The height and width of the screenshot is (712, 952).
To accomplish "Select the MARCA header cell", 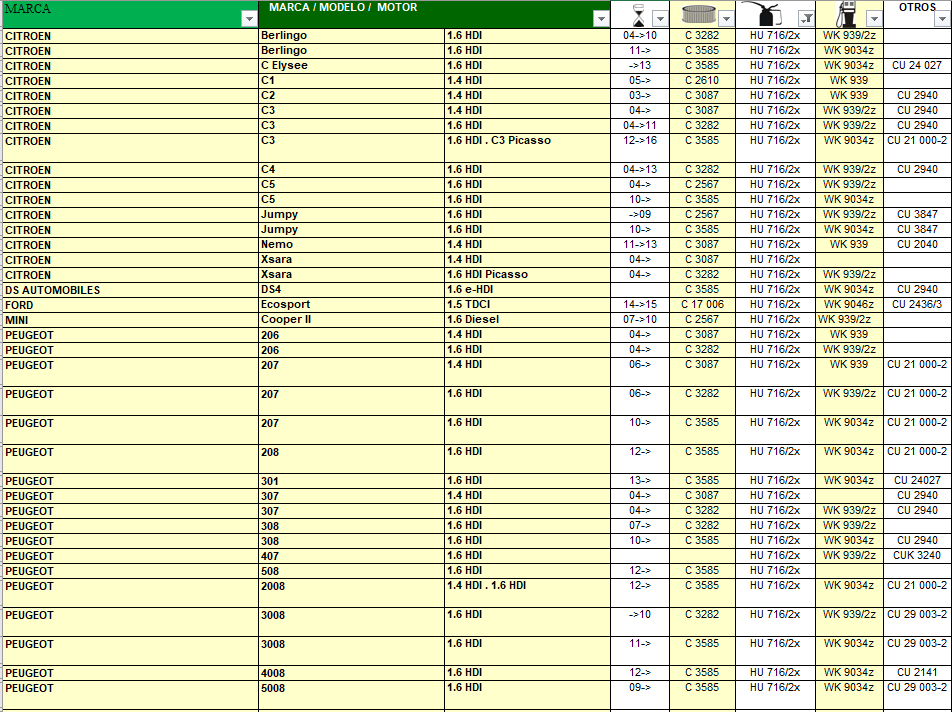I will 130,14.
